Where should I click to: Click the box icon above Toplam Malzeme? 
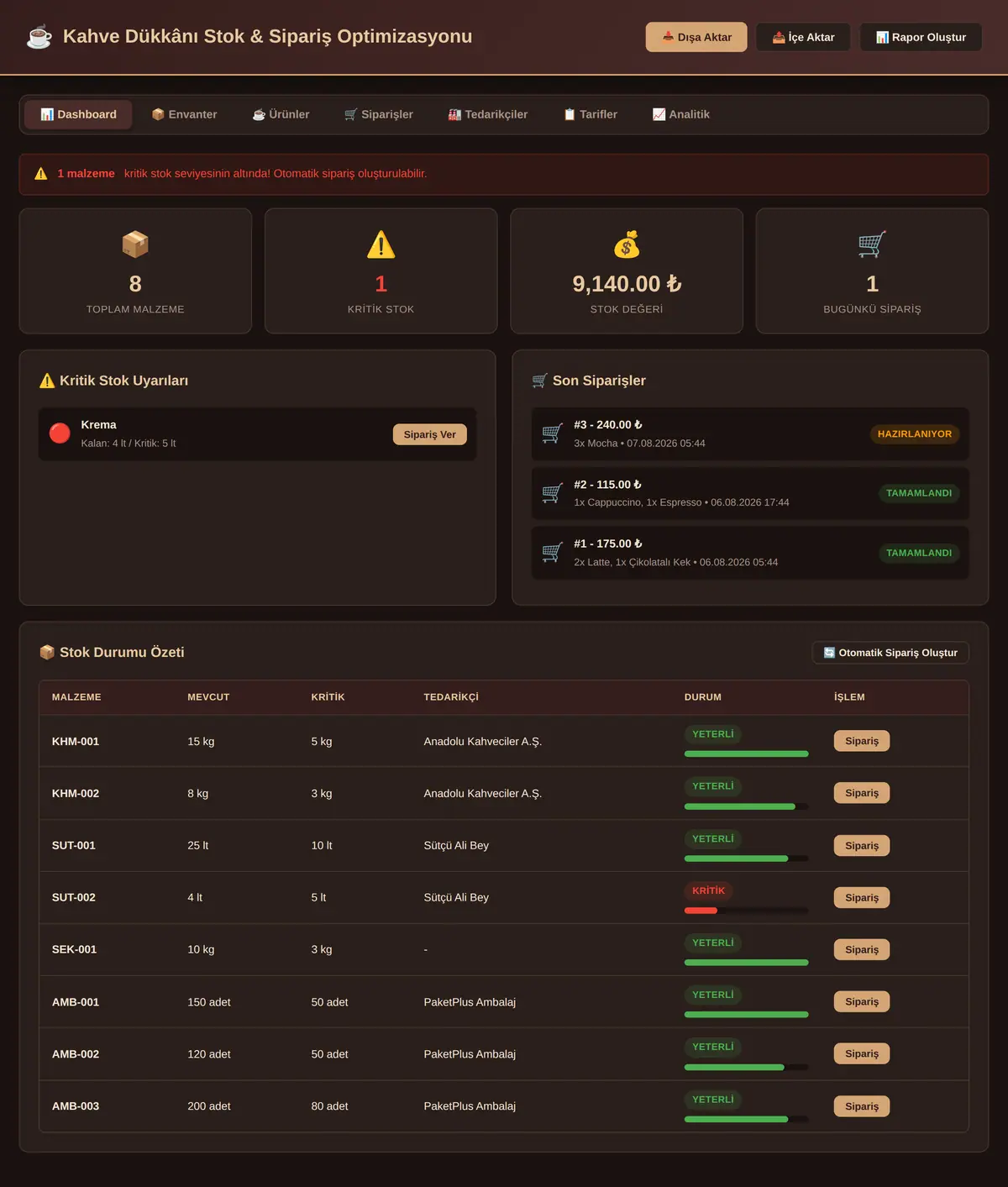[135, 244]
